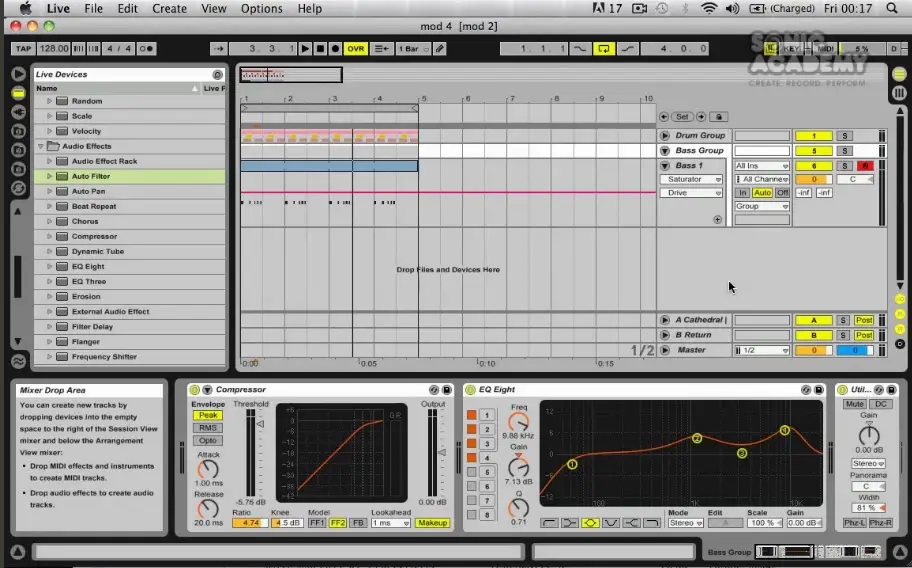Toggle the Bass 1 arm record button
The width and height of the screenshot is (912, 568).
coord(865,166)
